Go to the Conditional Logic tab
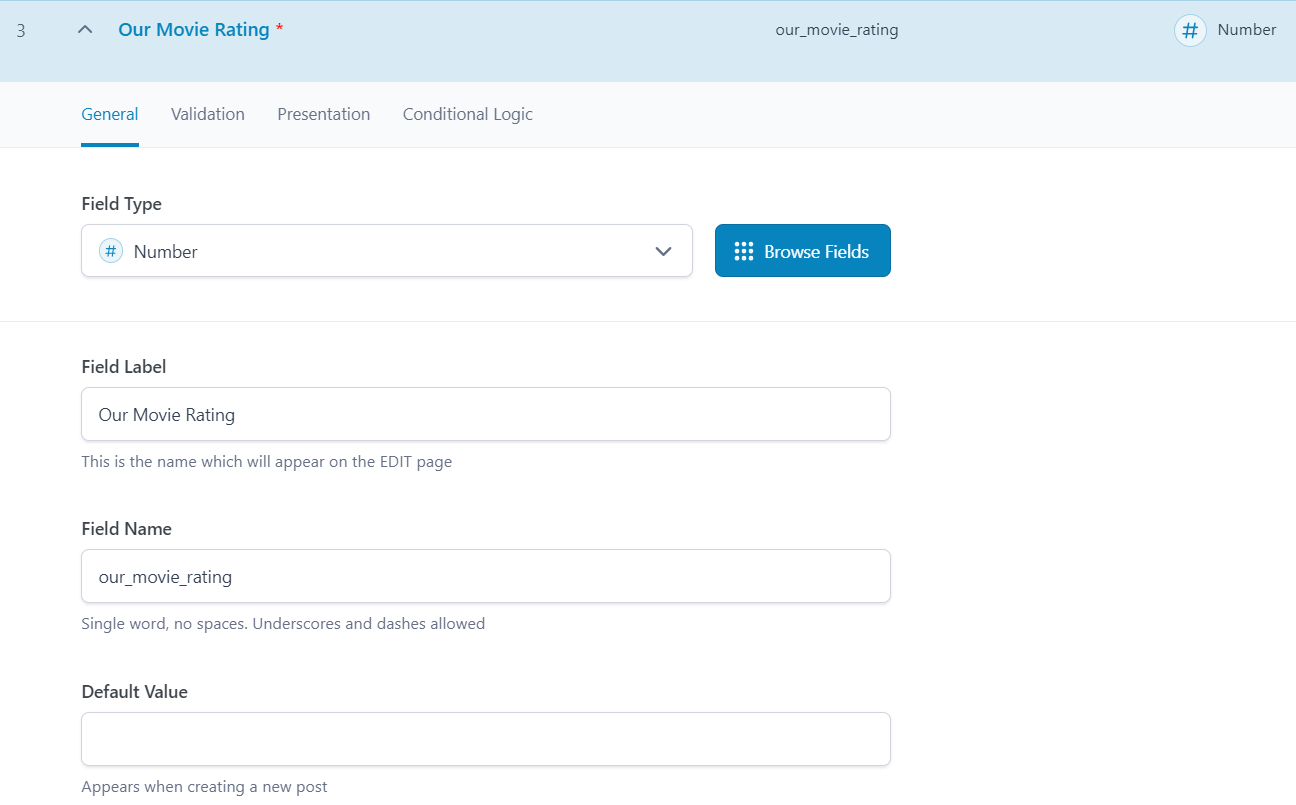The height and width of the screenshot is (805, 1296). coord(467,114)
